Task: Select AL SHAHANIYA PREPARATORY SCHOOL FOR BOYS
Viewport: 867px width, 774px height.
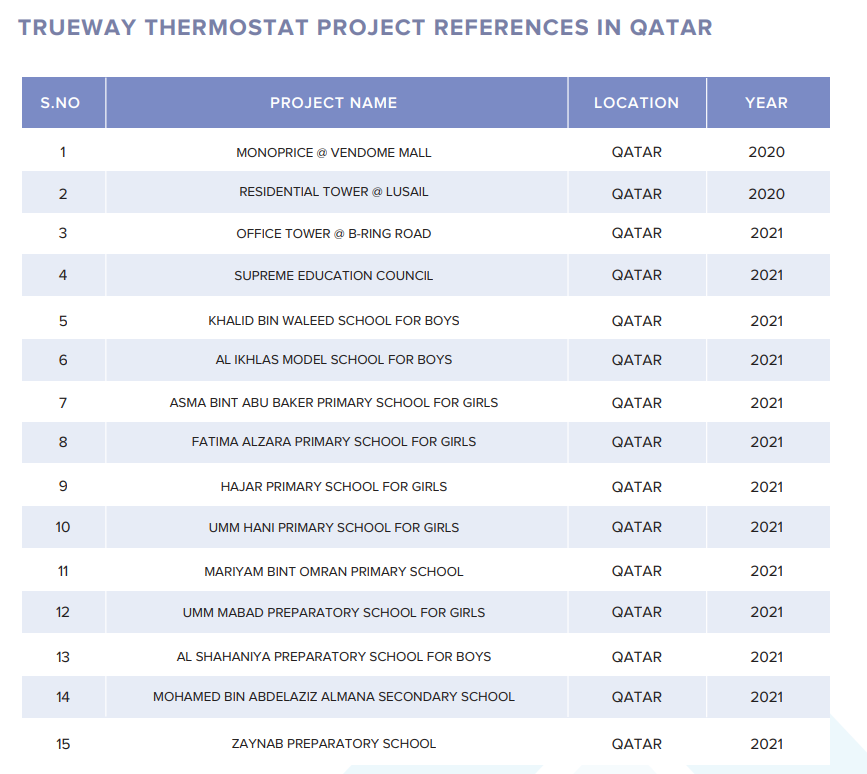Action: pos(333,657)
